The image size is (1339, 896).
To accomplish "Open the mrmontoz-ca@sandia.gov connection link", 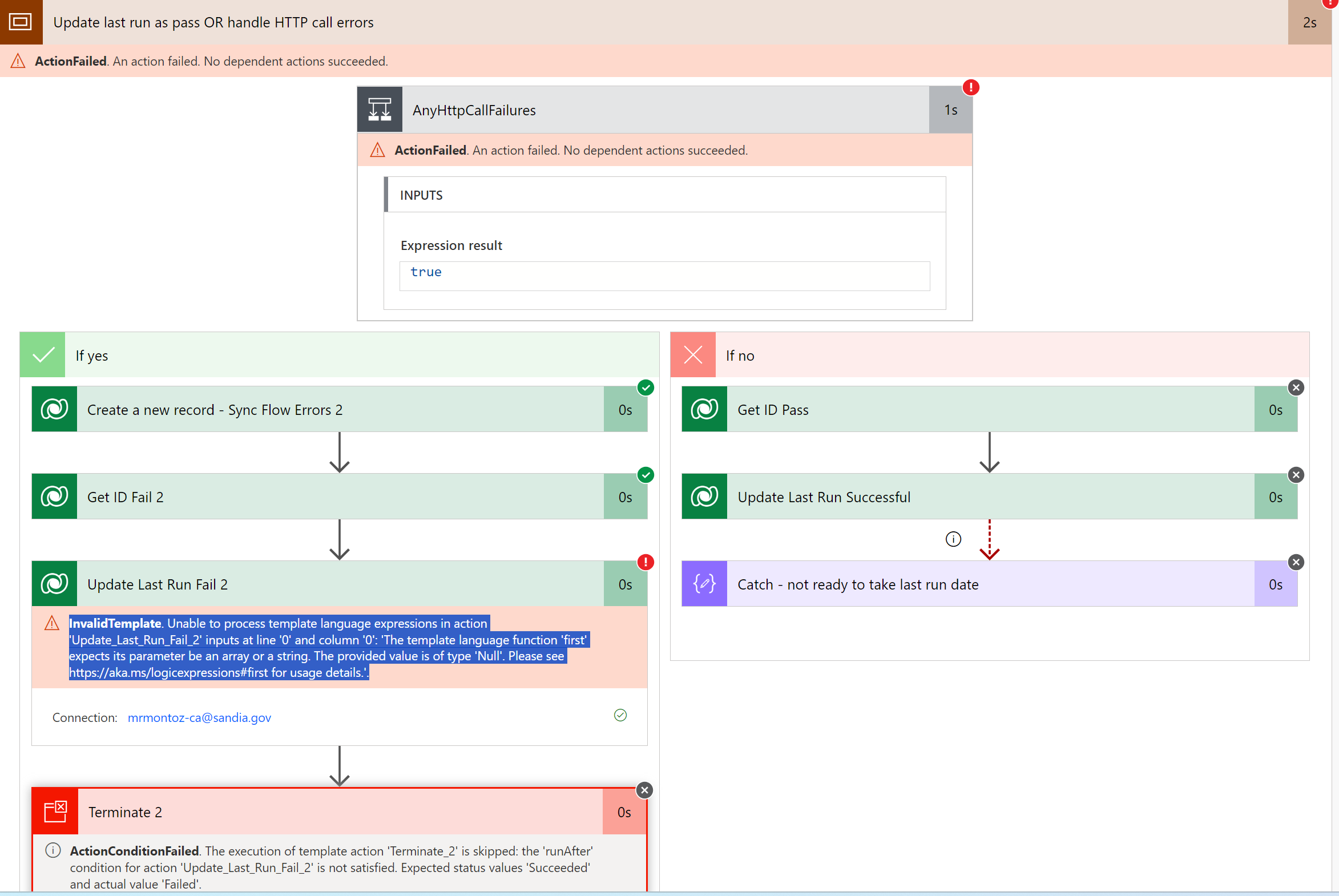I will click(x=199, y=718).
